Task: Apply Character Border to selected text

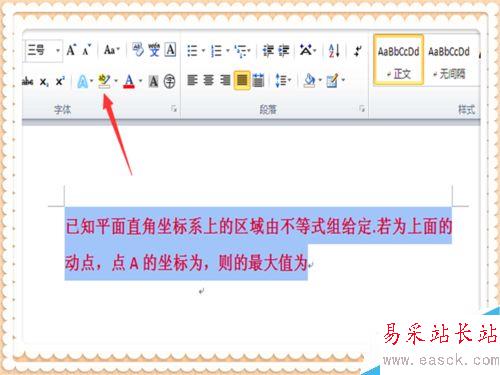Action: (x=170, y=50)
